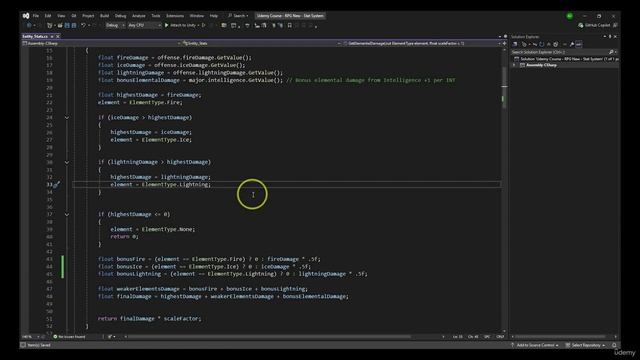Open the Window menu
Viewport: 640px width, 360px height.
coord(197,16)
